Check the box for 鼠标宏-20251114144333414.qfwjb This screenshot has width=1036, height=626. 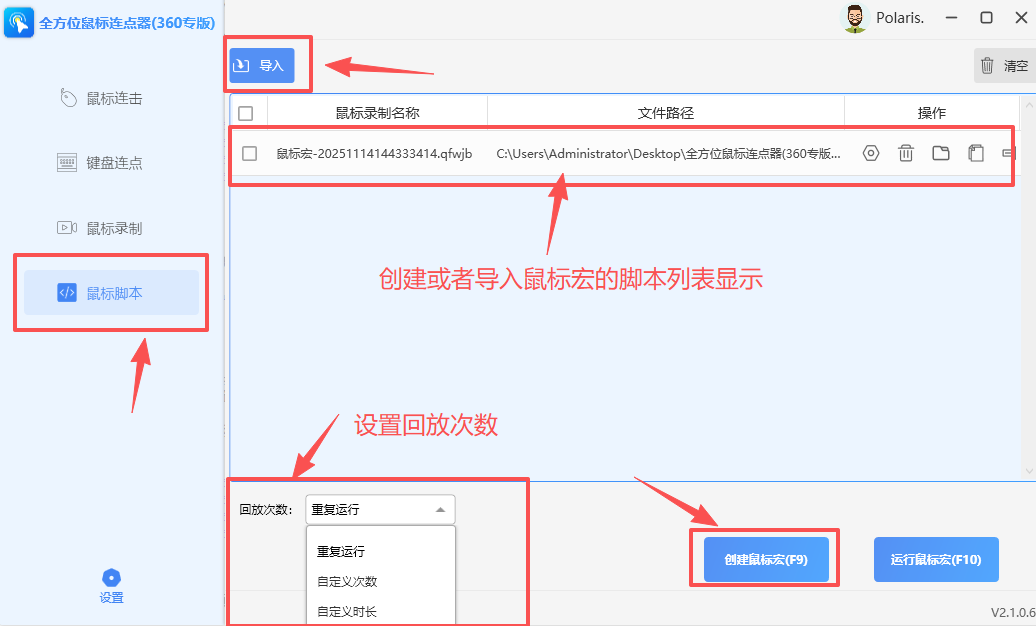(250, 153)
